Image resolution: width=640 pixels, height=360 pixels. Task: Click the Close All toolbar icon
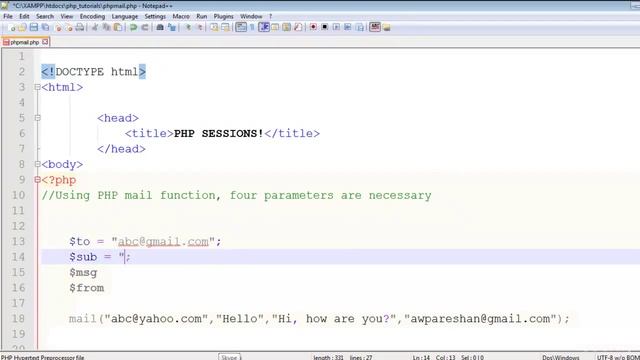coord(69,27)
